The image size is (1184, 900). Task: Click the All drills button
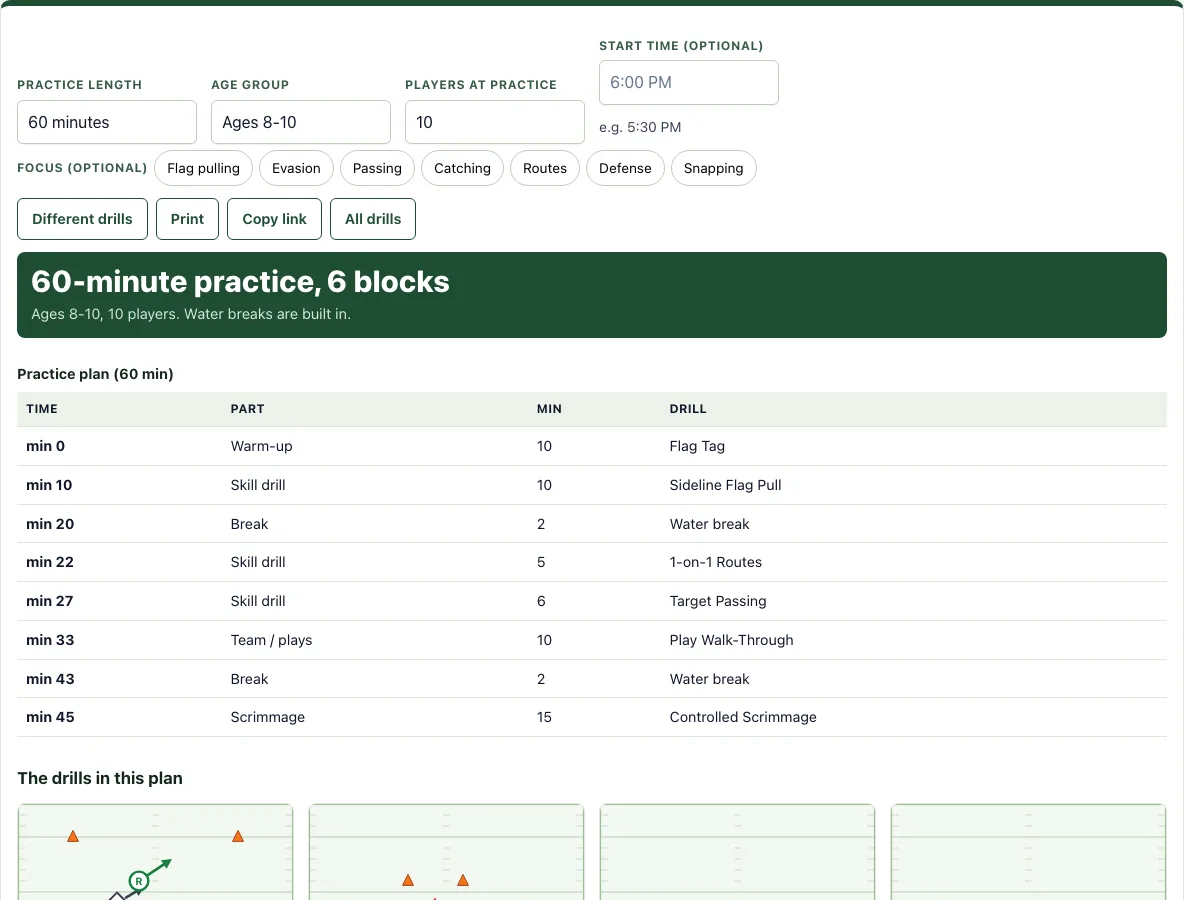pos(373,219)
